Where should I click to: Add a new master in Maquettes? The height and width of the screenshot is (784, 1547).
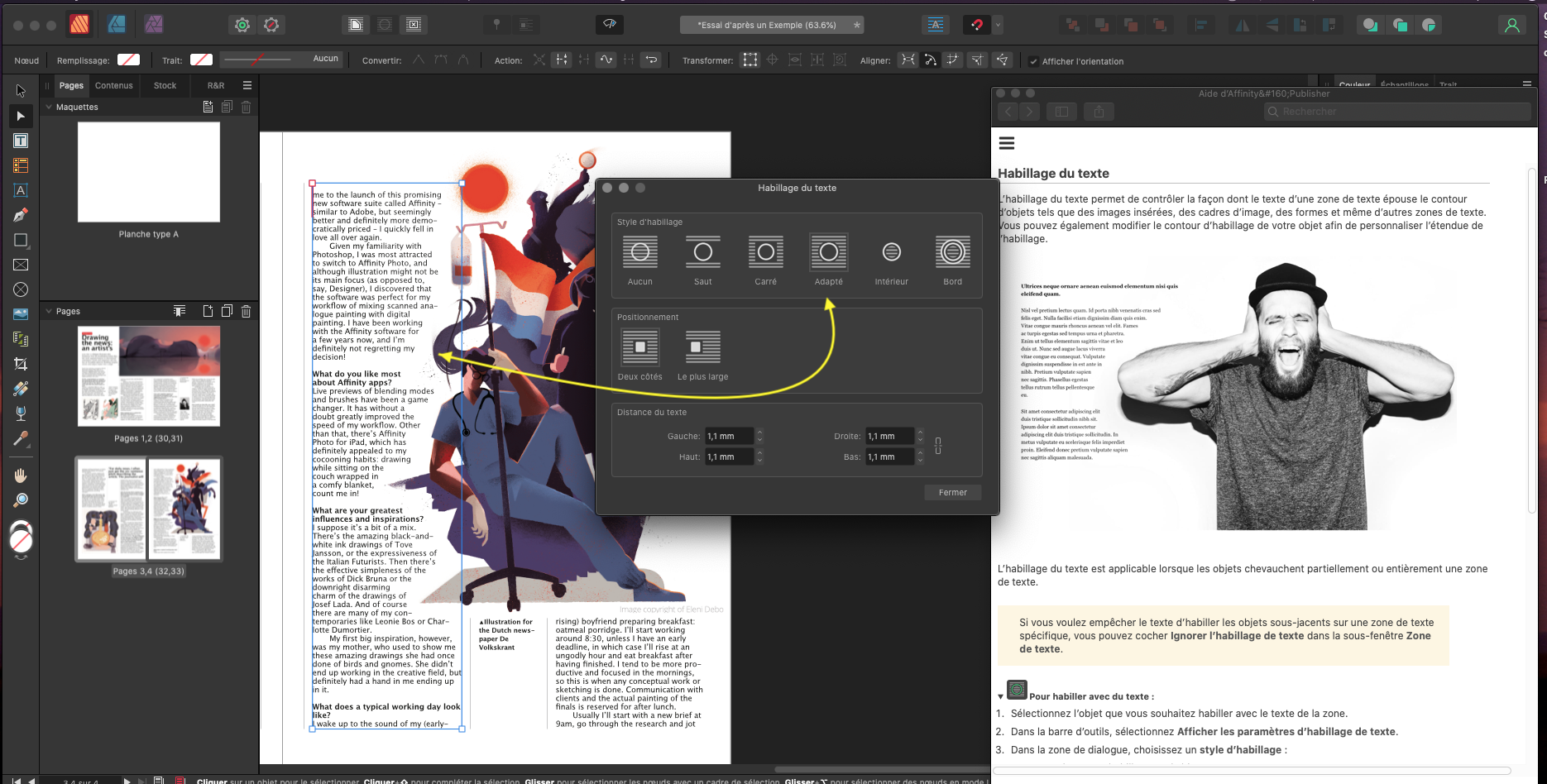pos(208,107)
